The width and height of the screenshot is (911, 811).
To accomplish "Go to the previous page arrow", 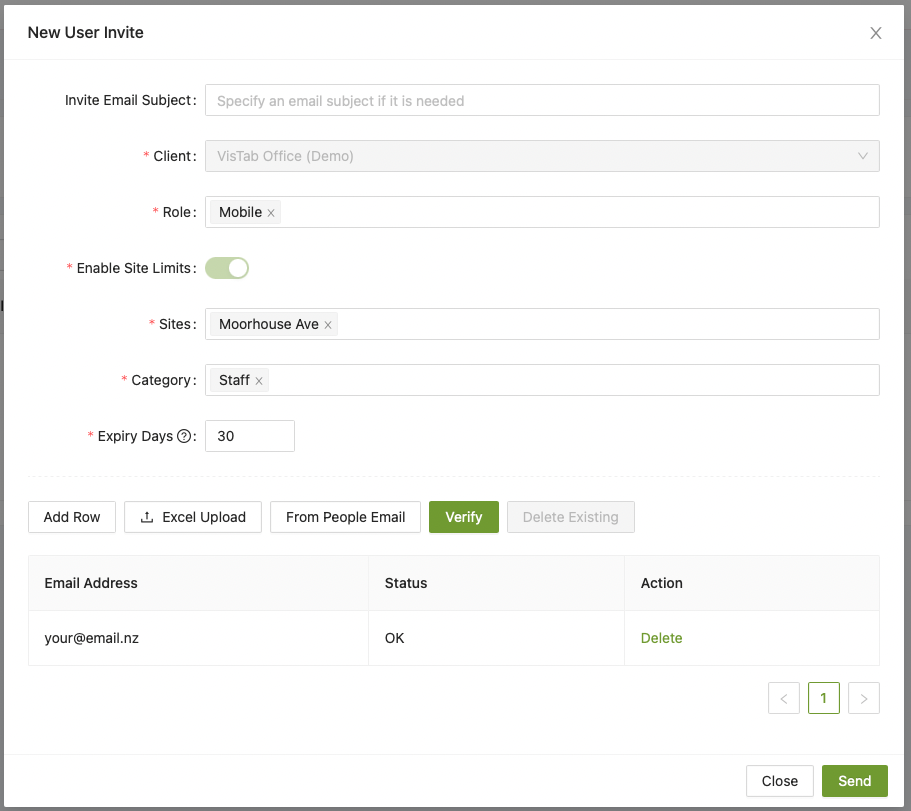I will [x=783, y=698].
